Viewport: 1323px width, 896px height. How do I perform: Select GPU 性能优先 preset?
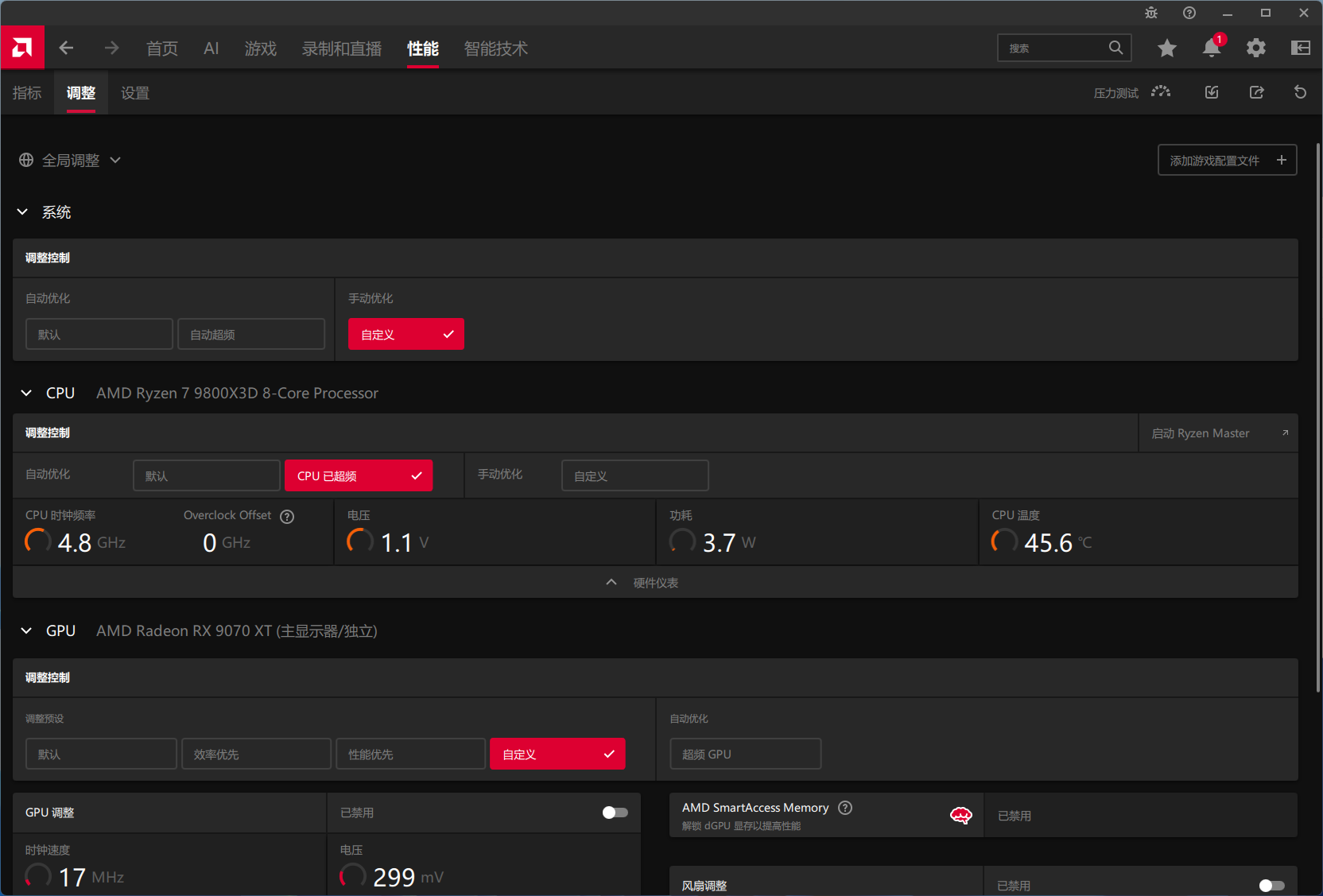(x=410, y=754)
